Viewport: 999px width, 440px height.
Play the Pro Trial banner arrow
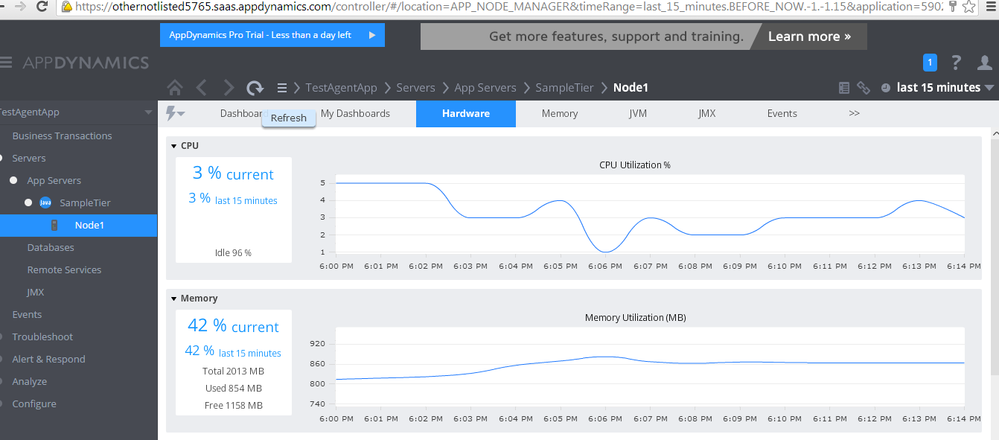tap(372, 35)
